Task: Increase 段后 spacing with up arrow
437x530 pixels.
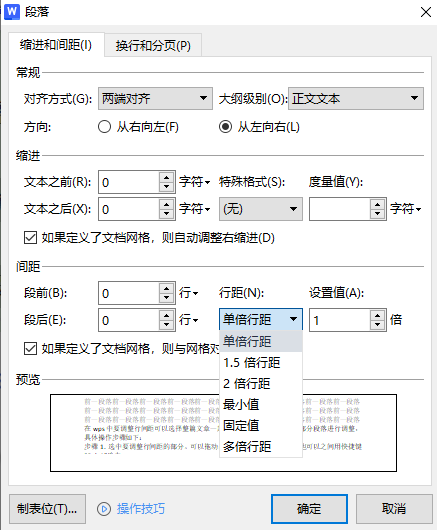Action: point(167,315)
